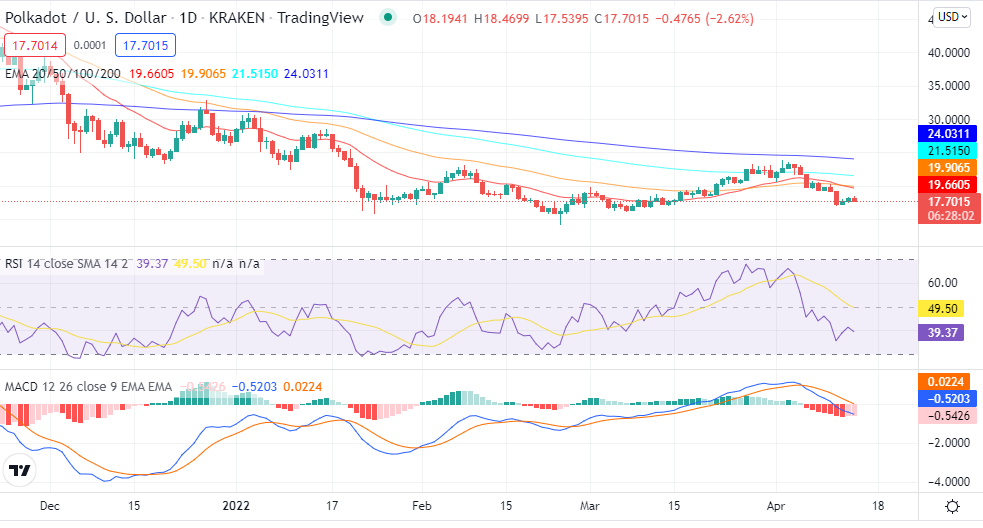Image resolution: width=983 pixels, height=528 pixels.
Task: Click the -2.0000 MACD scale label
Action: click(x=949, y=443)
